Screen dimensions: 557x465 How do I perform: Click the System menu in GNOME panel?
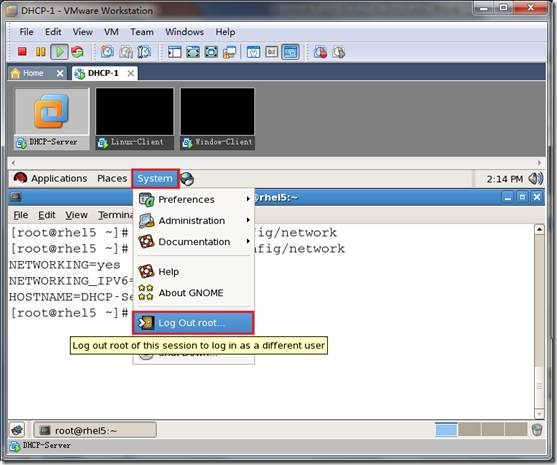coord(155,178)
